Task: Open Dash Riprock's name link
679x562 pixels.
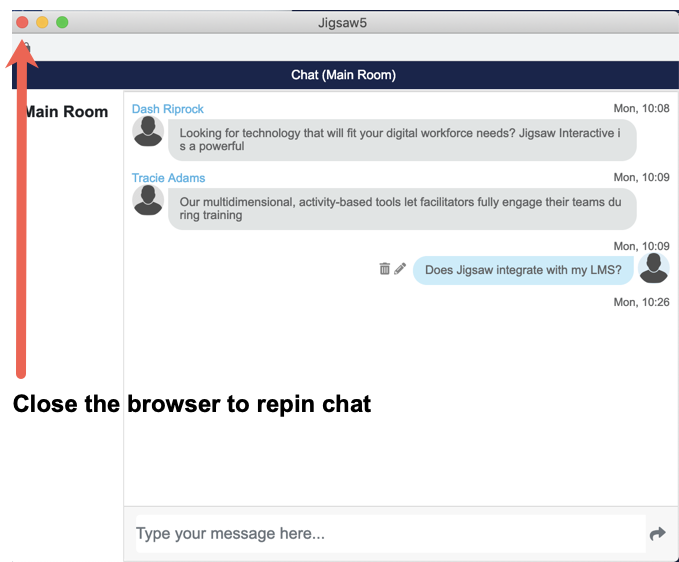Action: (167, 109)
